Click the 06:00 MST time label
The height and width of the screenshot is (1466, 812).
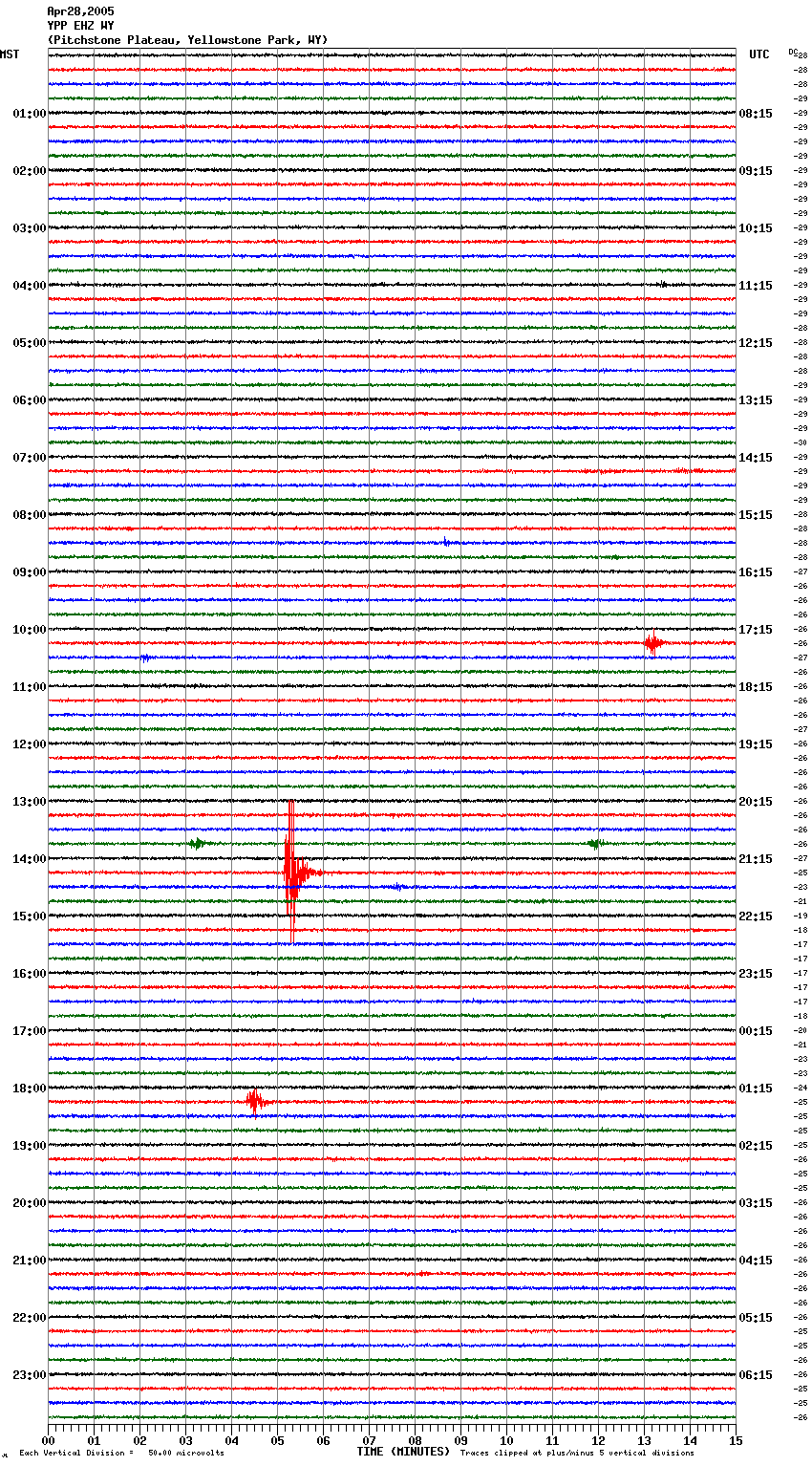pos(30,400)
